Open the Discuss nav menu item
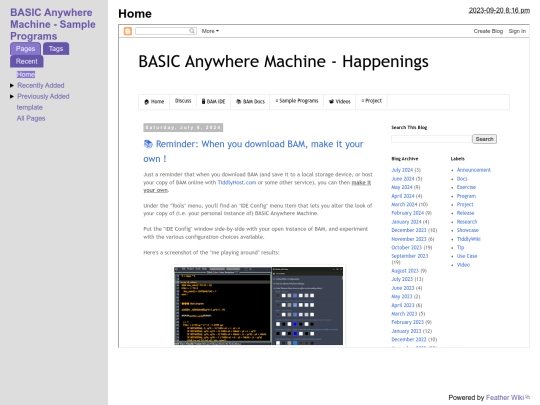The width and height of the screenshot is (540, 405). pos(183,101)
